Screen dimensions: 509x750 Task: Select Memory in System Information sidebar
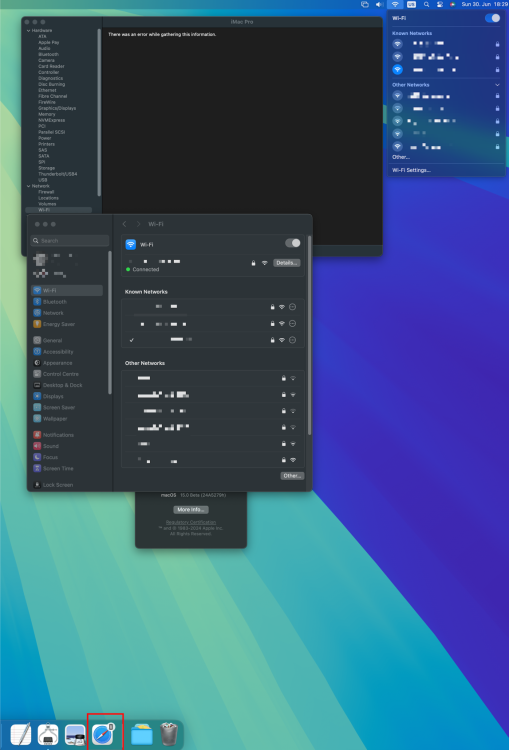tap(47, 114)
